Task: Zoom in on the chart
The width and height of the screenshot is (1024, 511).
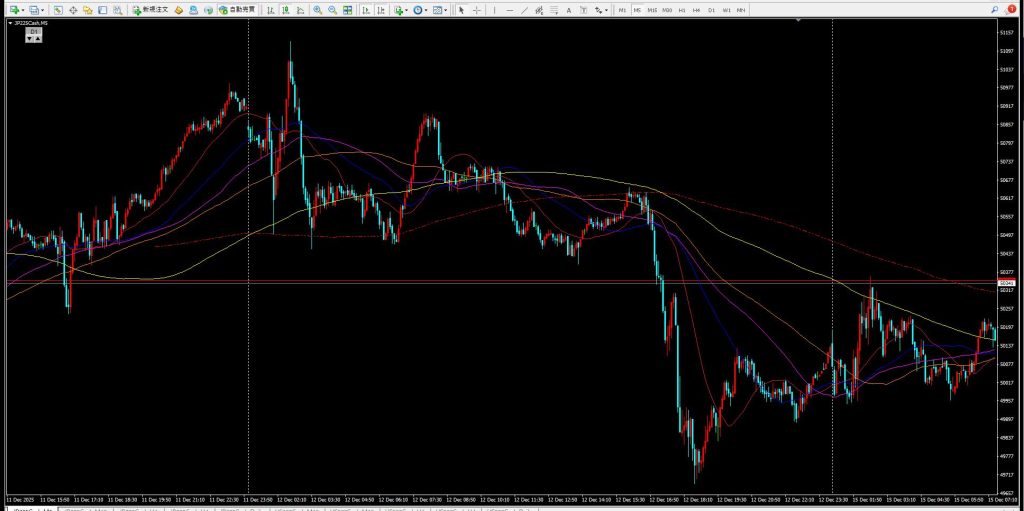Action: 317,9
